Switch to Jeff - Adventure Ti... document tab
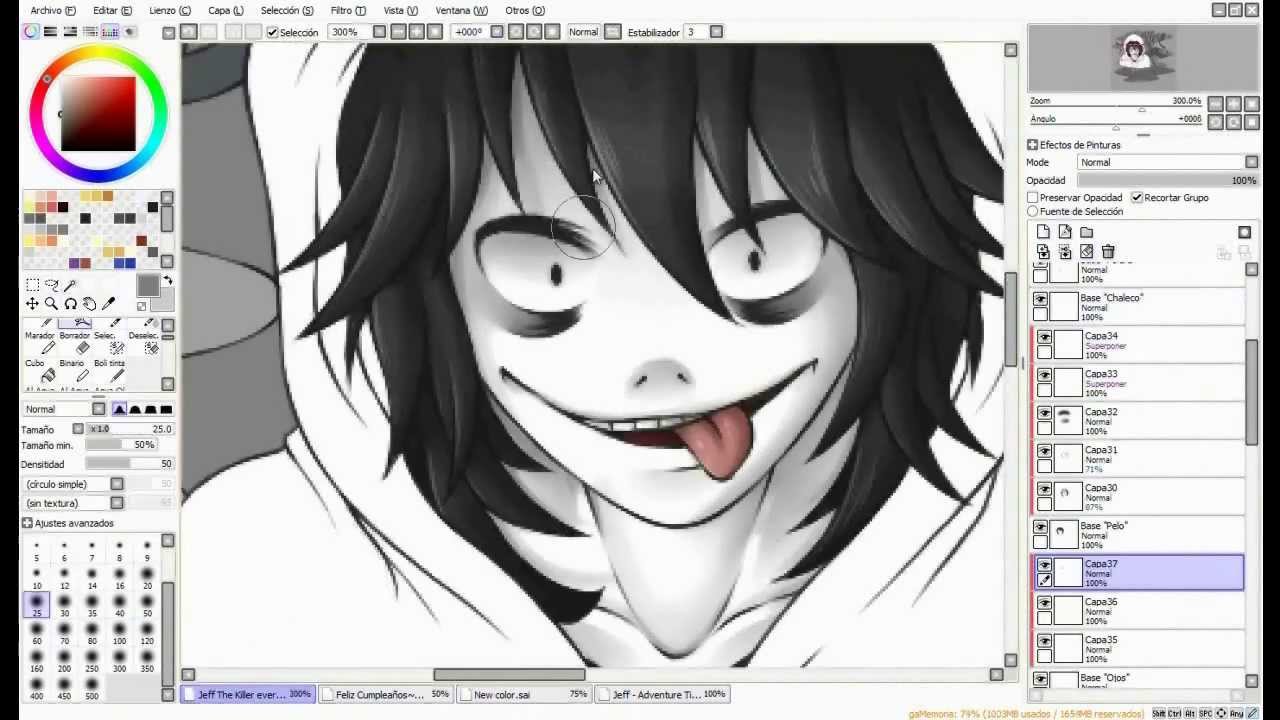 coord(662,694)
